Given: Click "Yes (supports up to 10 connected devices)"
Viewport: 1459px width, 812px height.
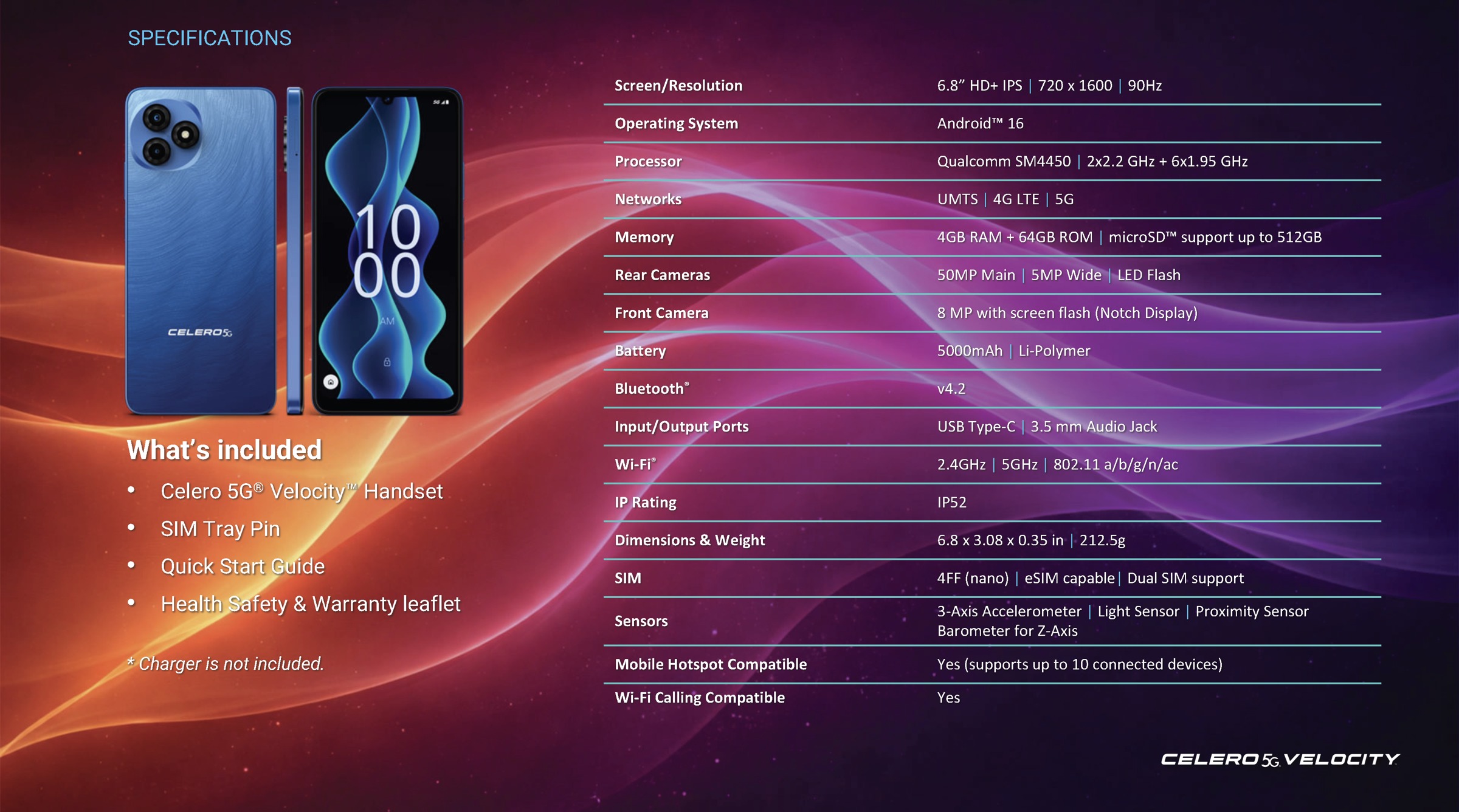Looking at the screenshot, I should tap(1080, 664).
